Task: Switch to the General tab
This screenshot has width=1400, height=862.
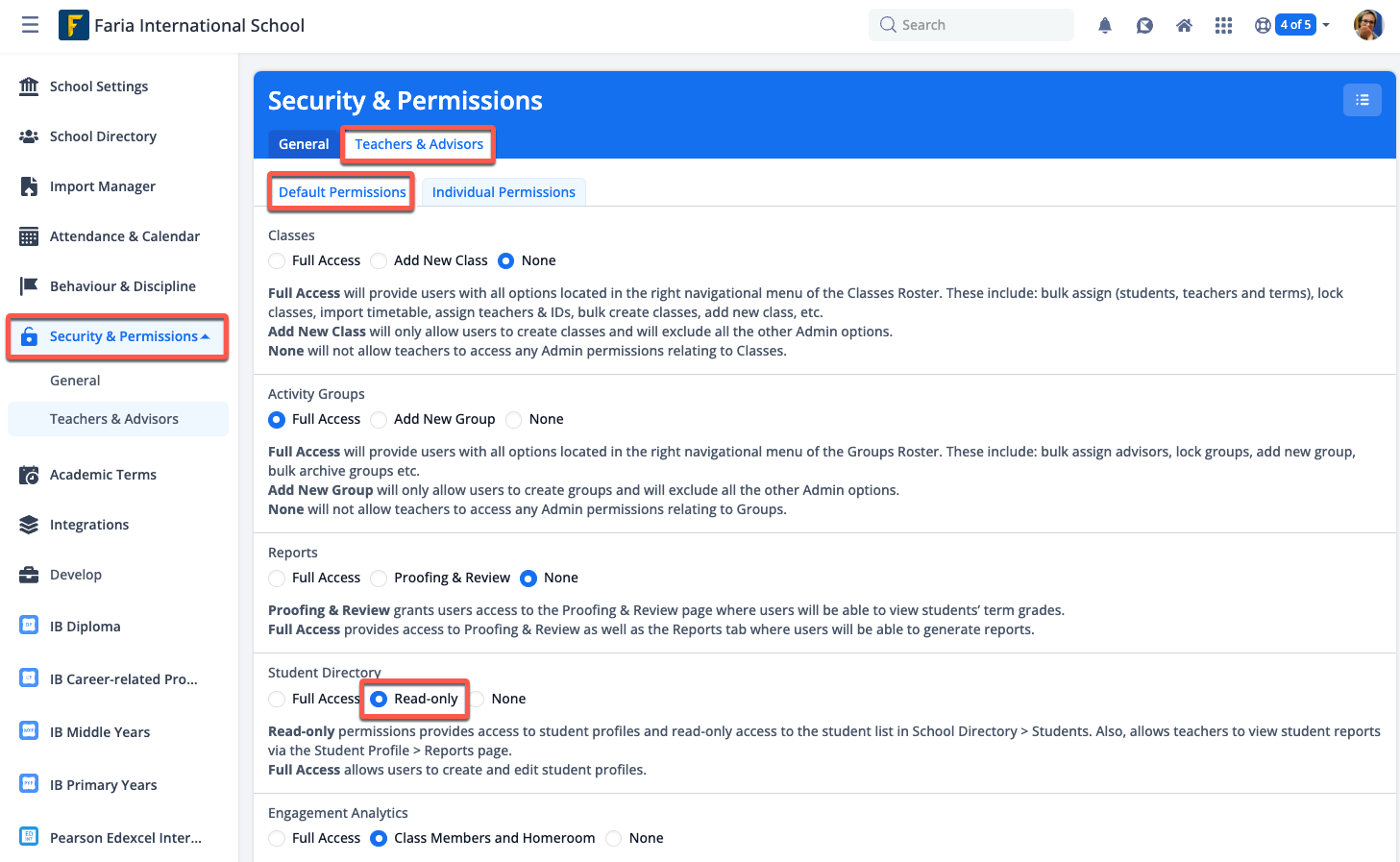Action: [304, 144]
